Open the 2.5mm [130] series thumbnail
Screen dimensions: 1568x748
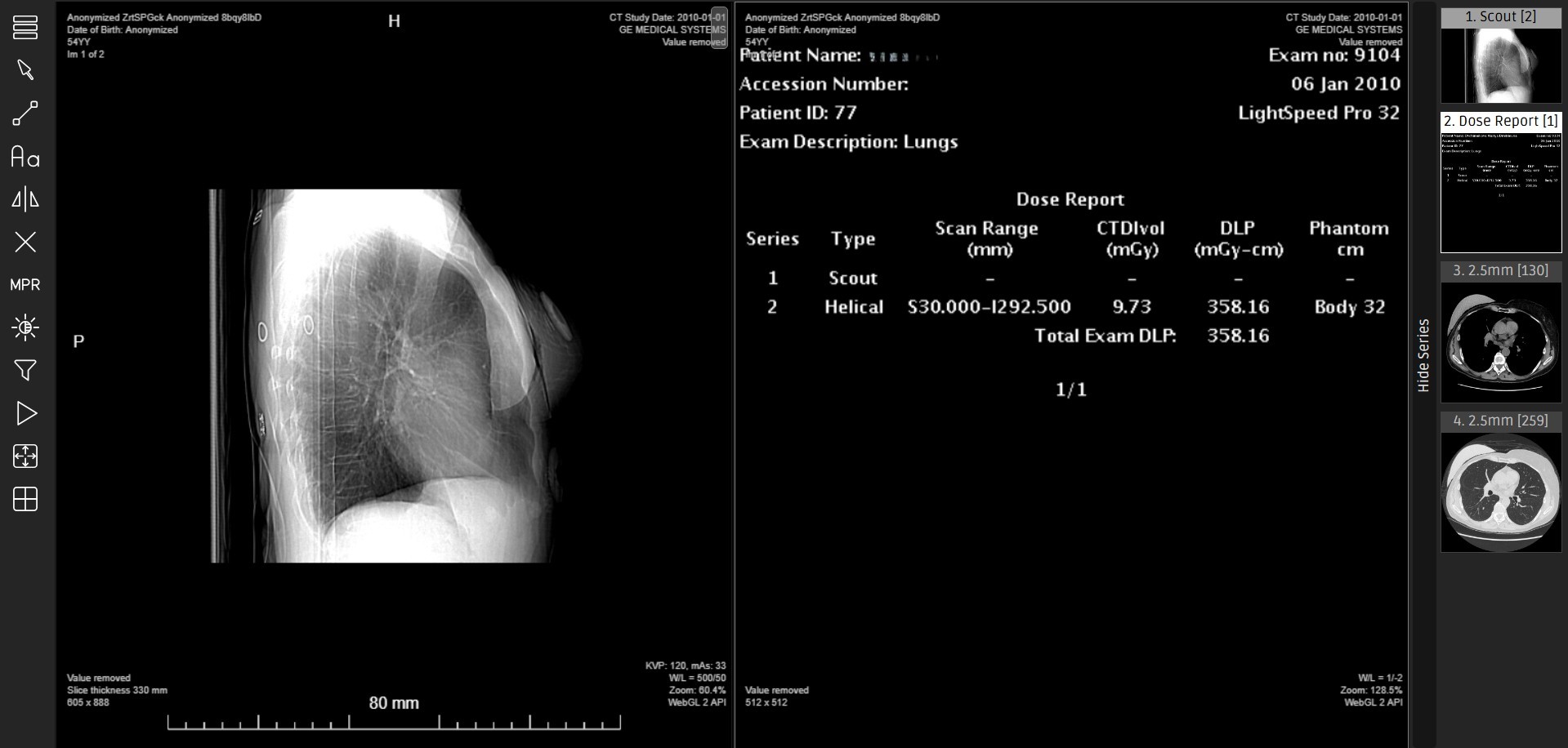tap(1501, 341)
